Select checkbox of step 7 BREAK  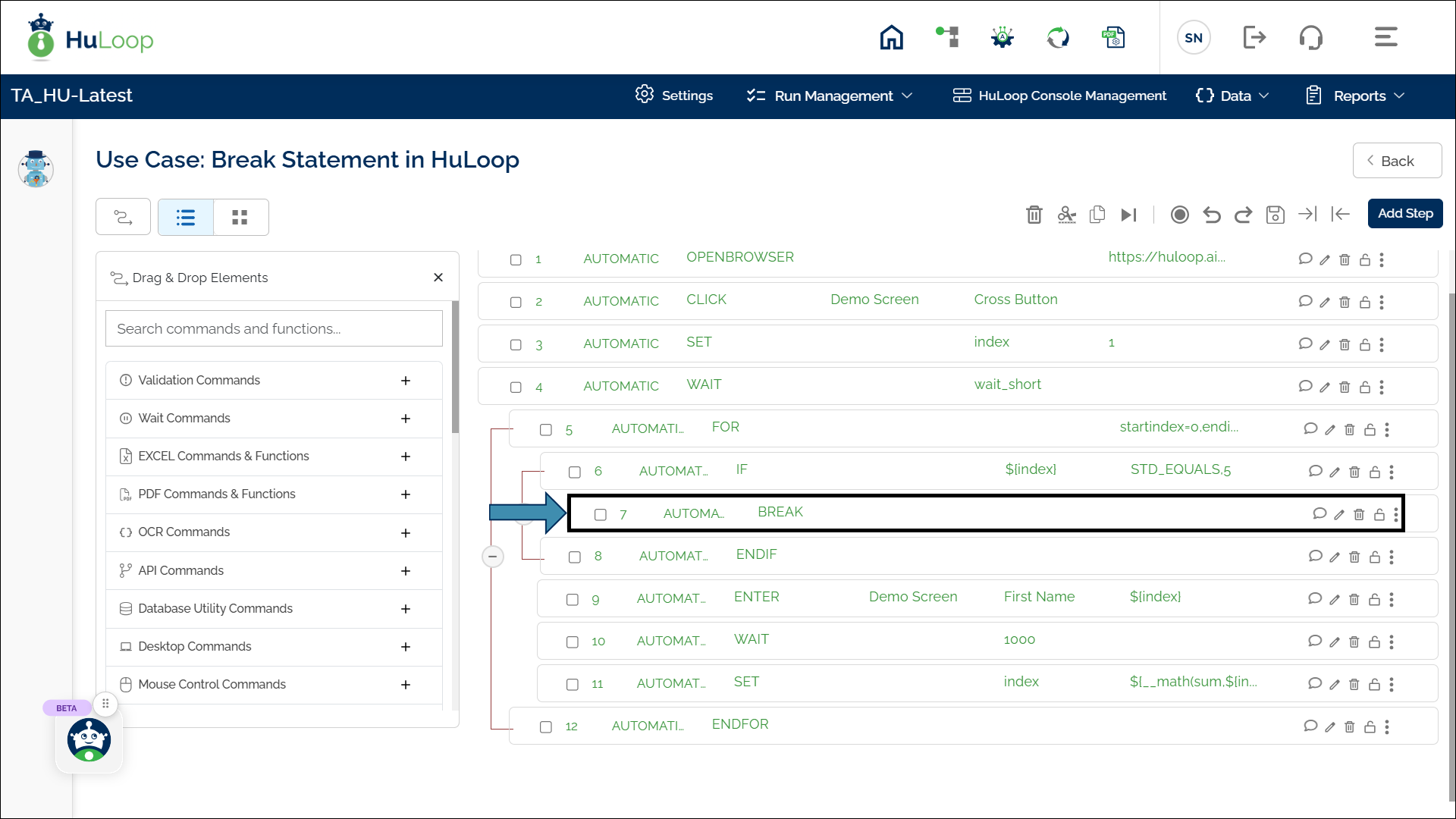click(600, 515)
